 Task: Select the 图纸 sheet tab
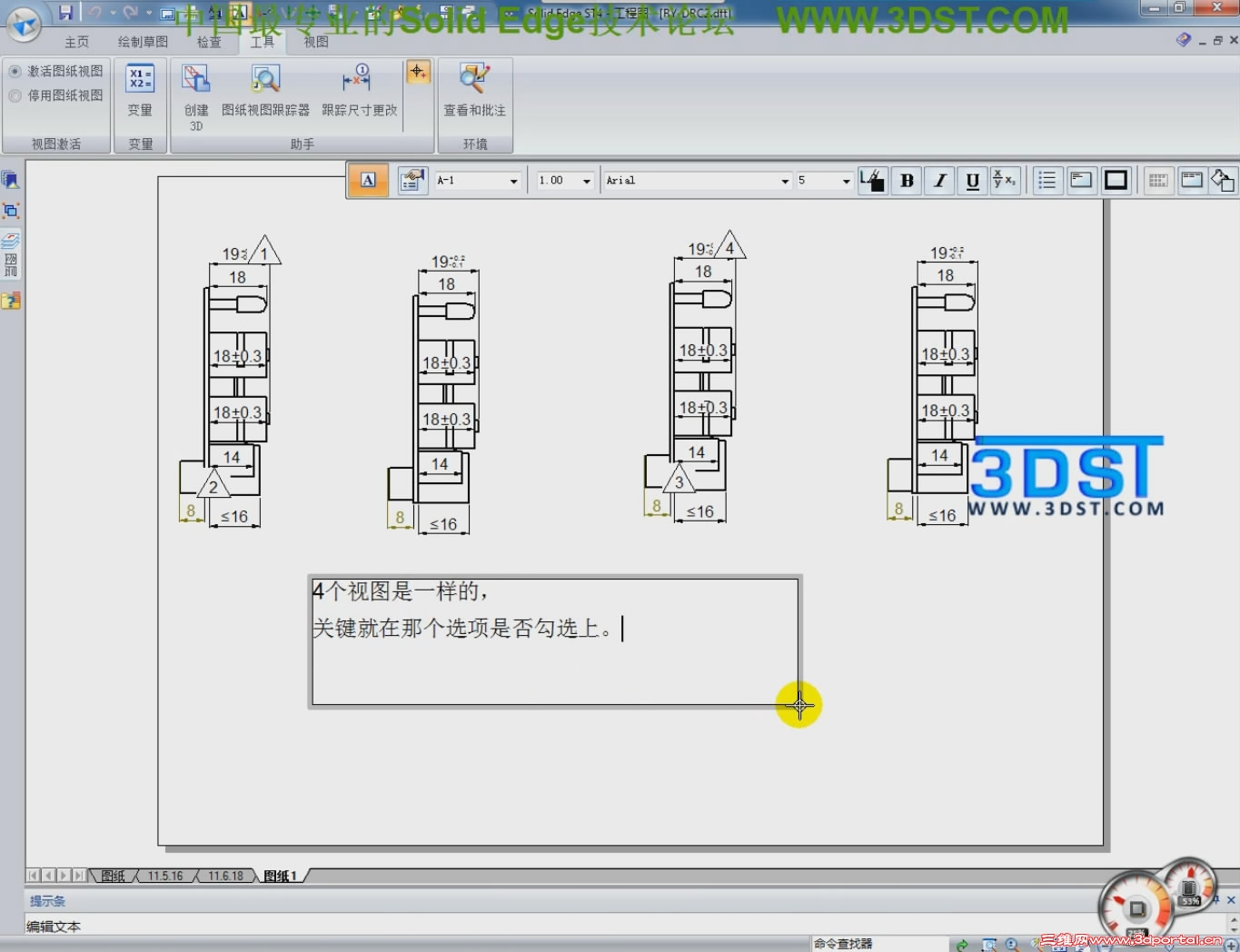pyautogui.click(x=114, y=876)
